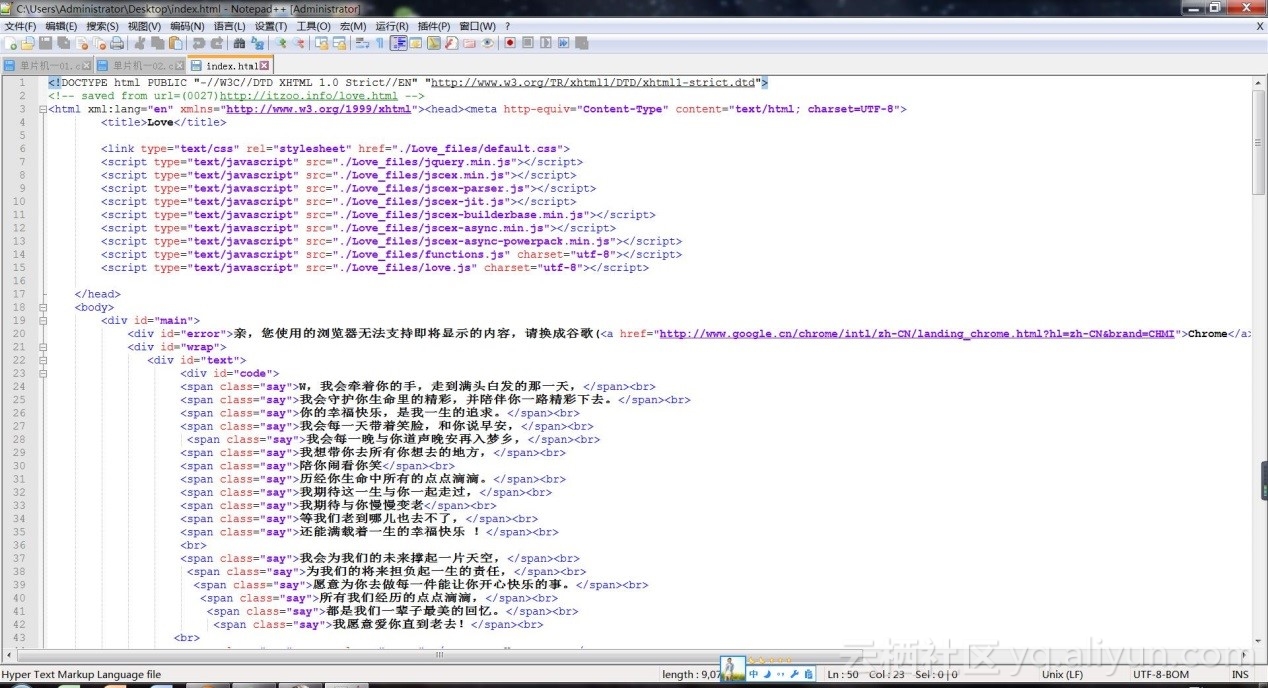Viewport: 1268px width, 688px height.
Task: Undo the last edit via toolbar
Action: (x=198, y=44)
